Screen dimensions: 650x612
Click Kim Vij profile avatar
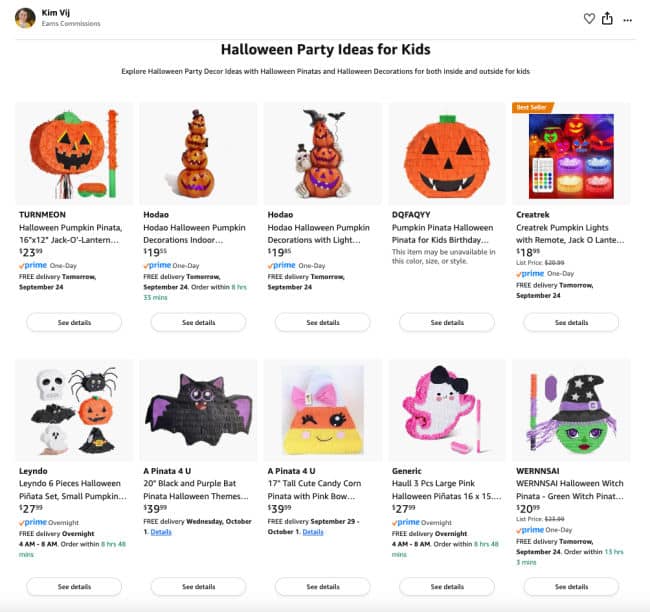click(25, 18)
